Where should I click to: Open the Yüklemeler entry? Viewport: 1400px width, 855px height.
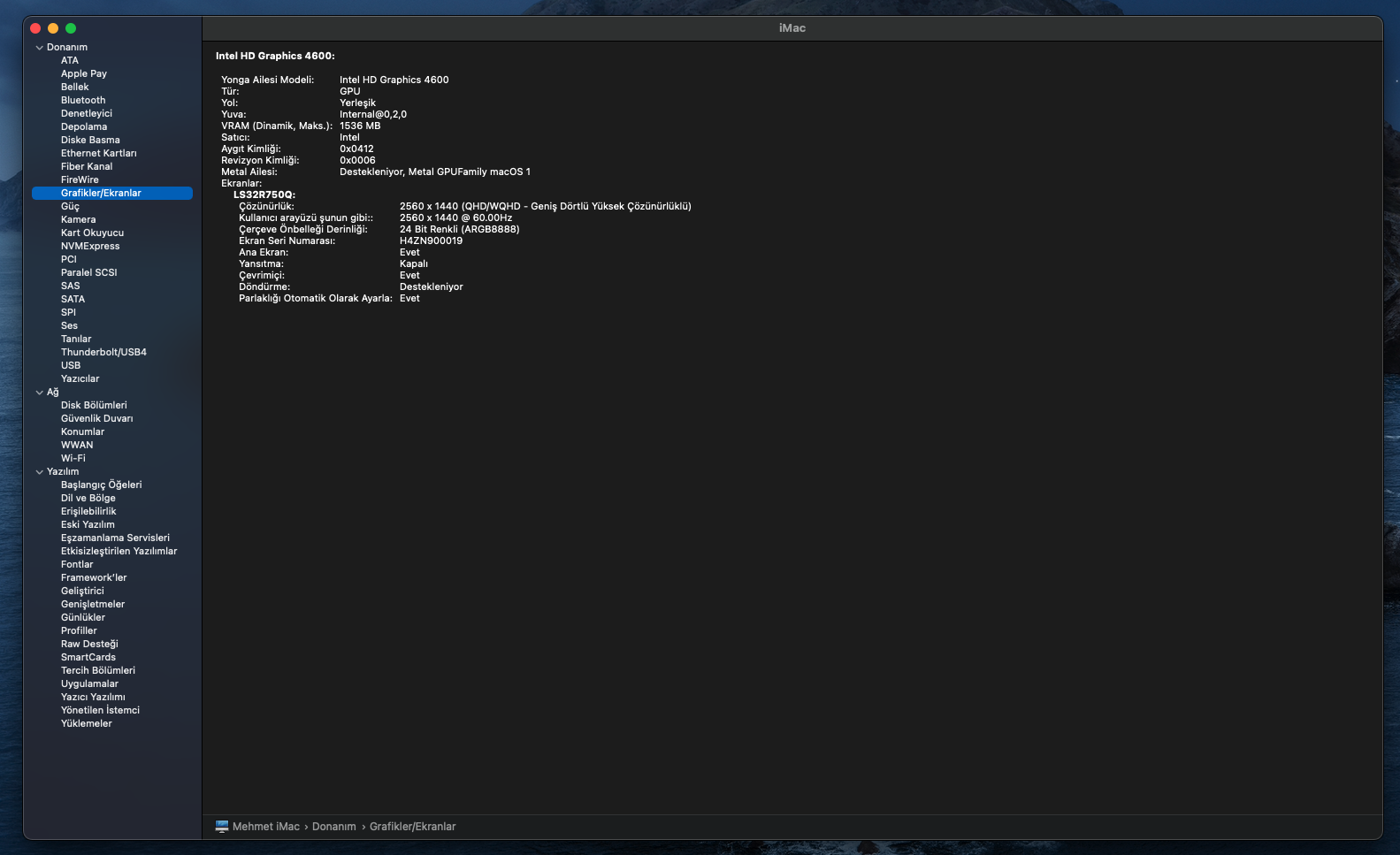tap(87, 724)
